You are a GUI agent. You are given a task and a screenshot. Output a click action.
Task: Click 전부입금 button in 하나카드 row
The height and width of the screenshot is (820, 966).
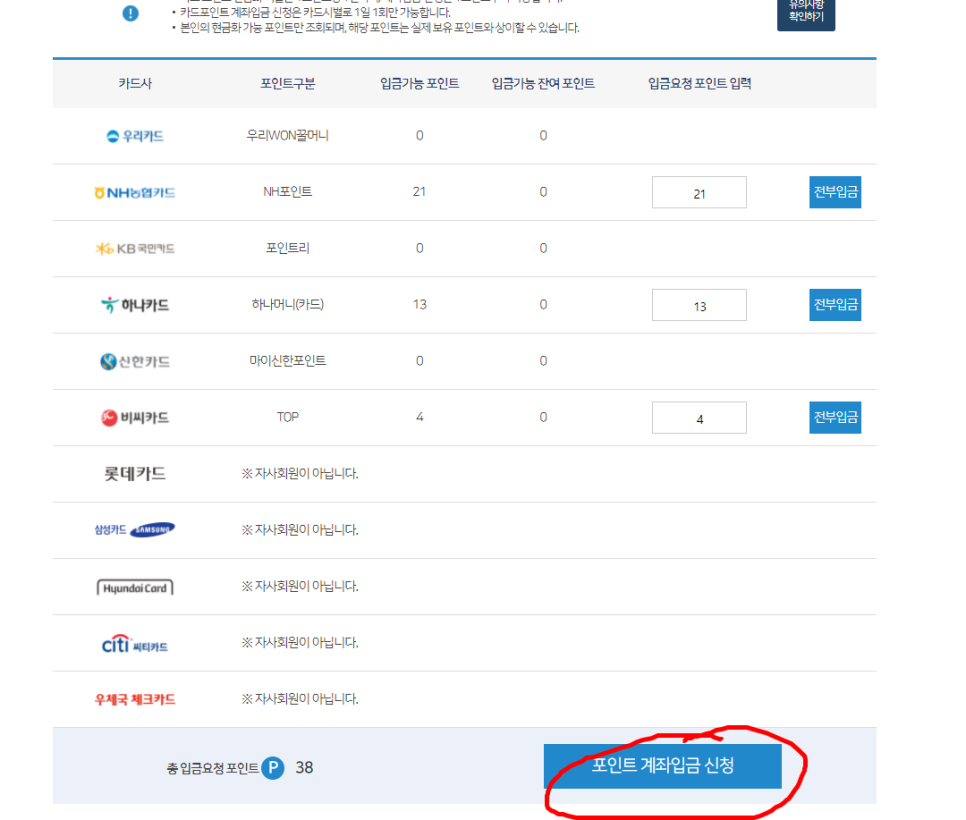(835, 305)
